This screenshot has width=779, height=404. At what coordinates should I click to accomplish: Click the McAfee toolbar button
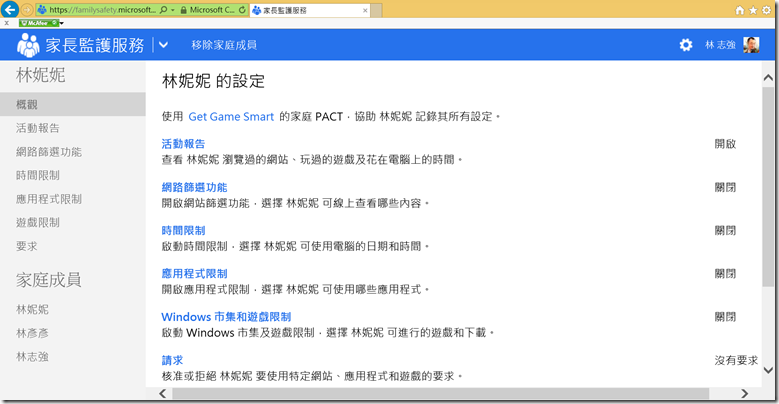[39, 22]
